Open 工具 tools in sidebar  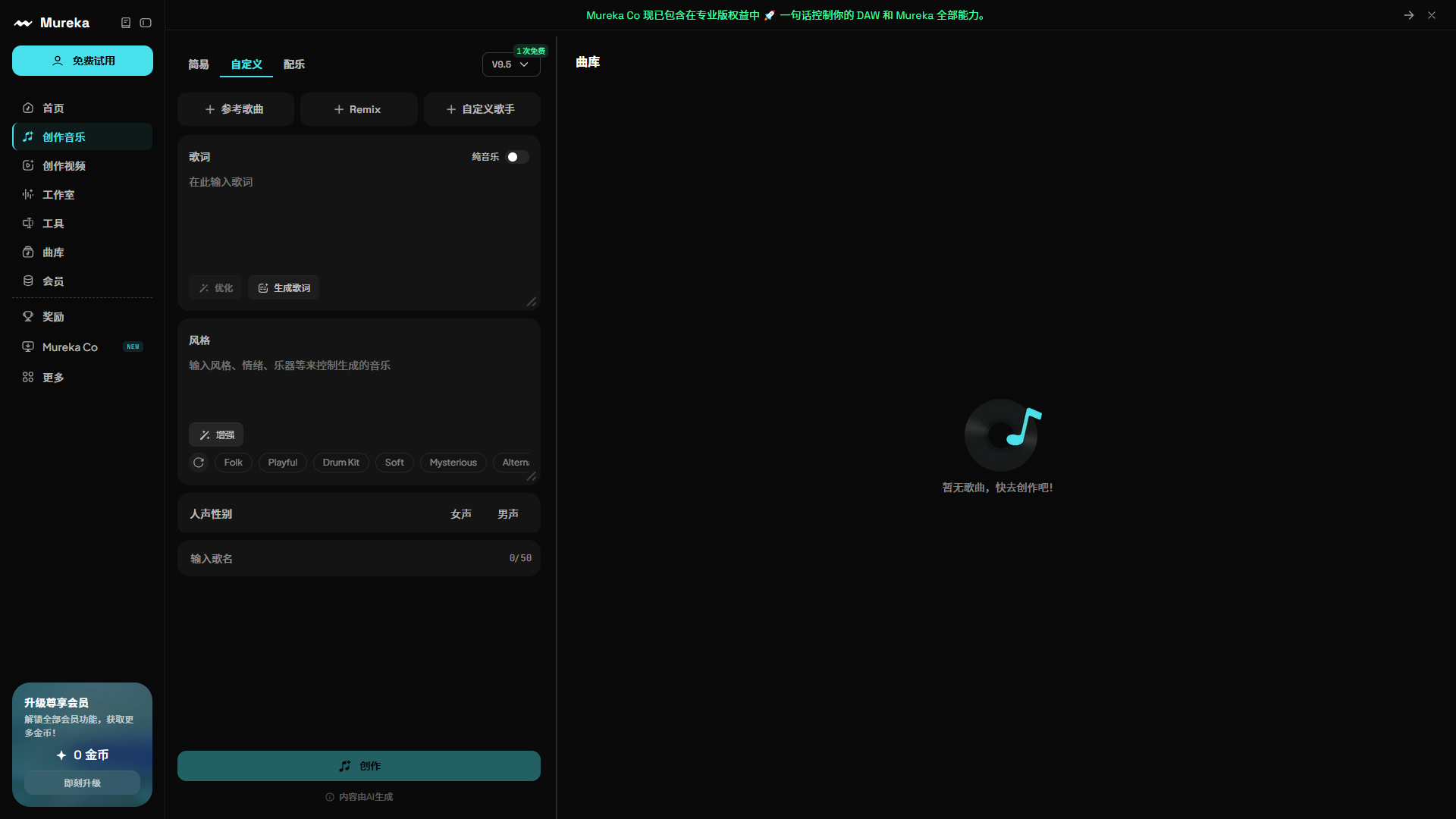pyautogui.click(x=82, y=223)
